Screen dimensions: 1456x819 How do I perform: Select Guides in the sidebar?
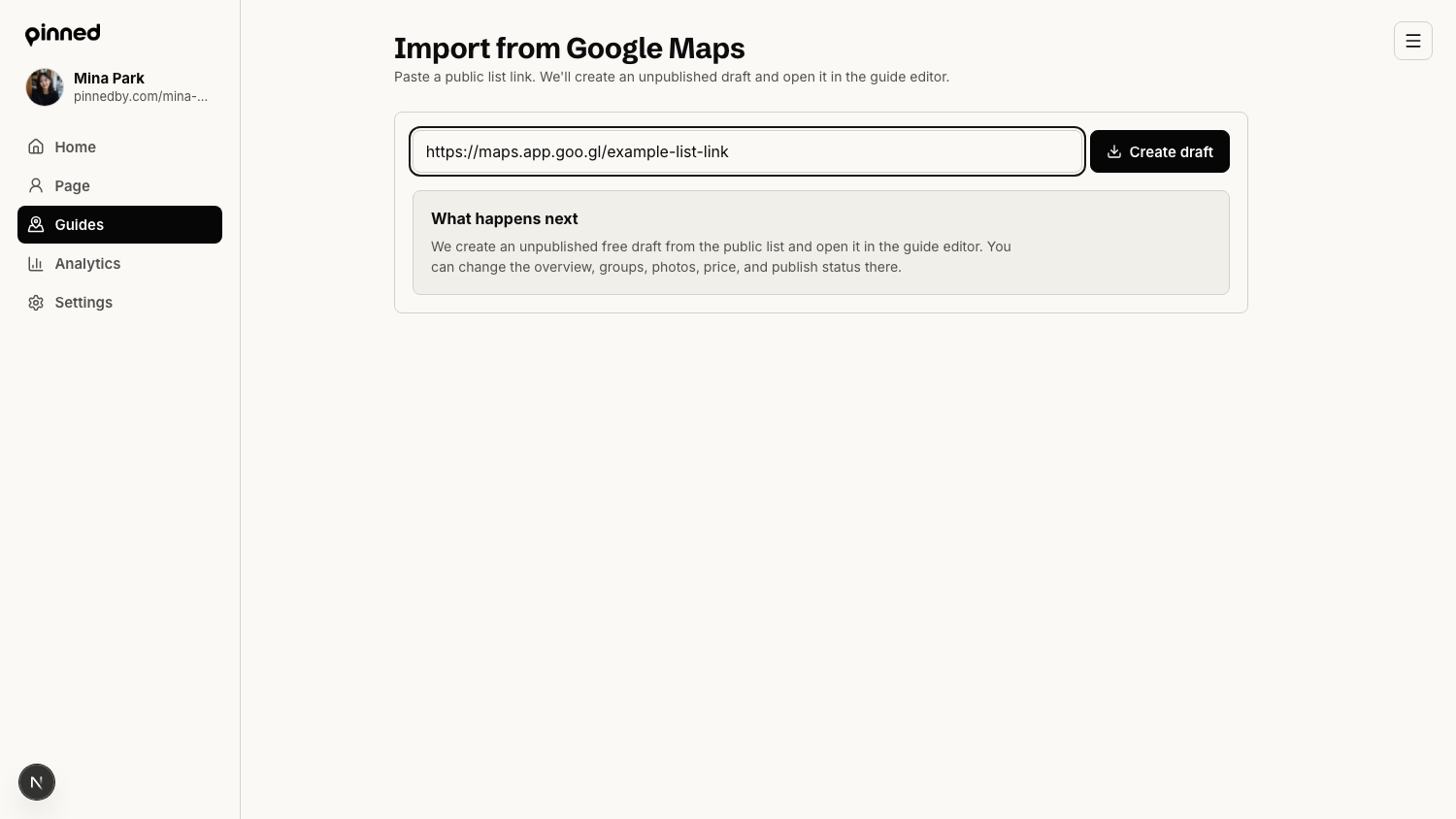coord(119,224)
